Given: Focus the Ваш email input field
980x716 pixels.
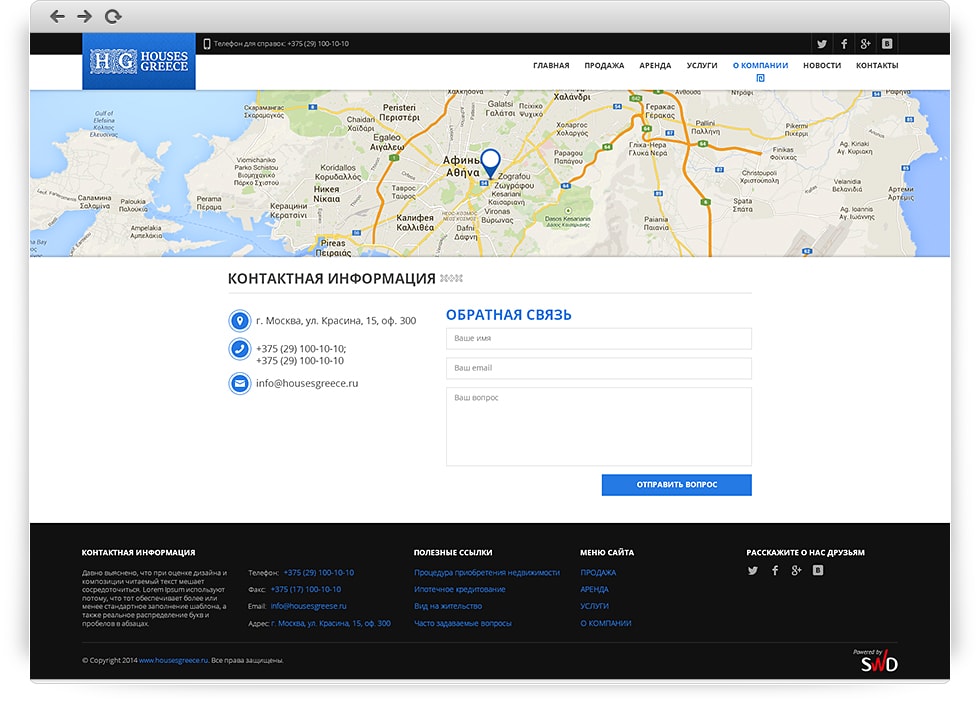Looking at the screenshot, I should pyautogui.click(x=598, y=369).
